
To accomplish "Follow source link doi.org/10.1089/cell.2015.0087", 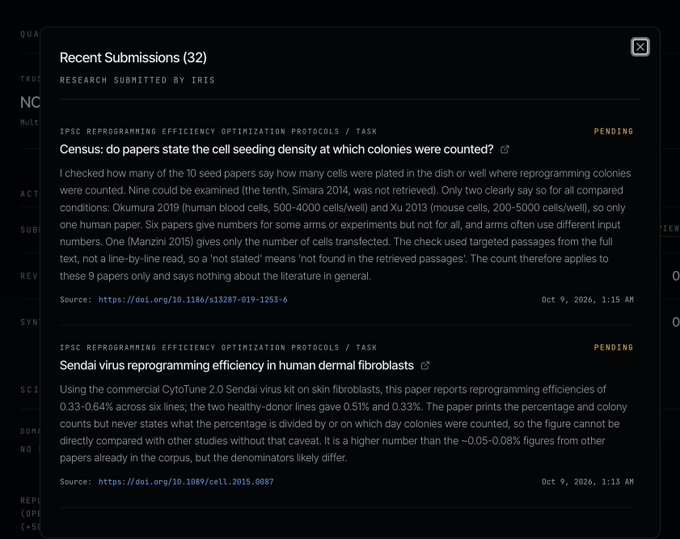I will click(186, 482).
